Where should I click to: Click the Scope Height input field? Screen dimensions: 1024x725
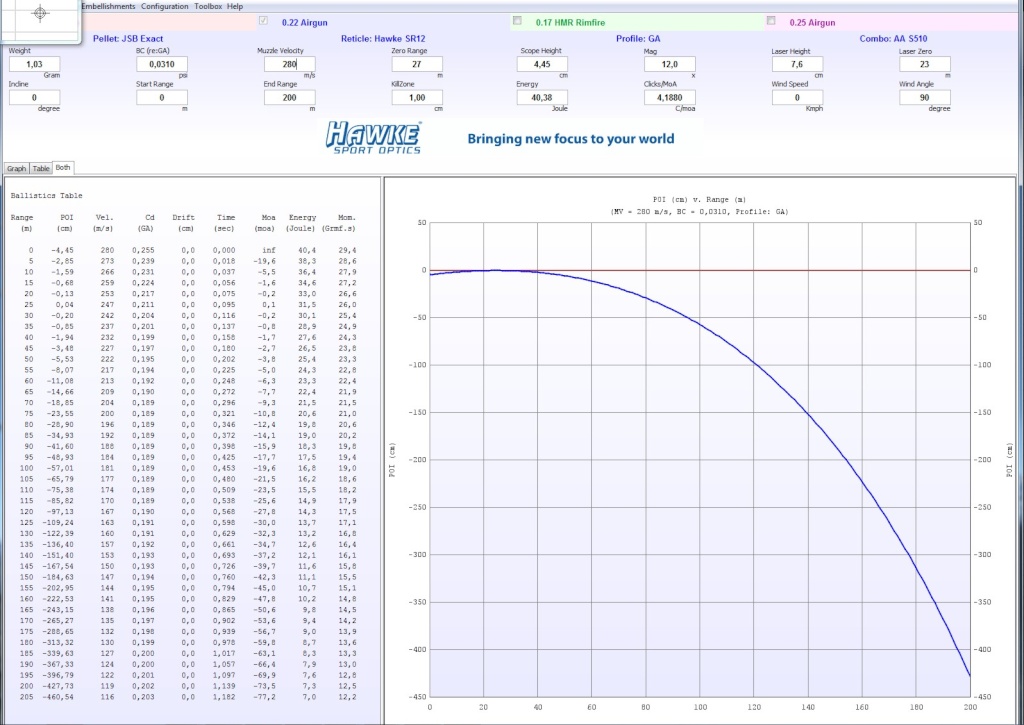pyautogui.click(x=542, y=64)
